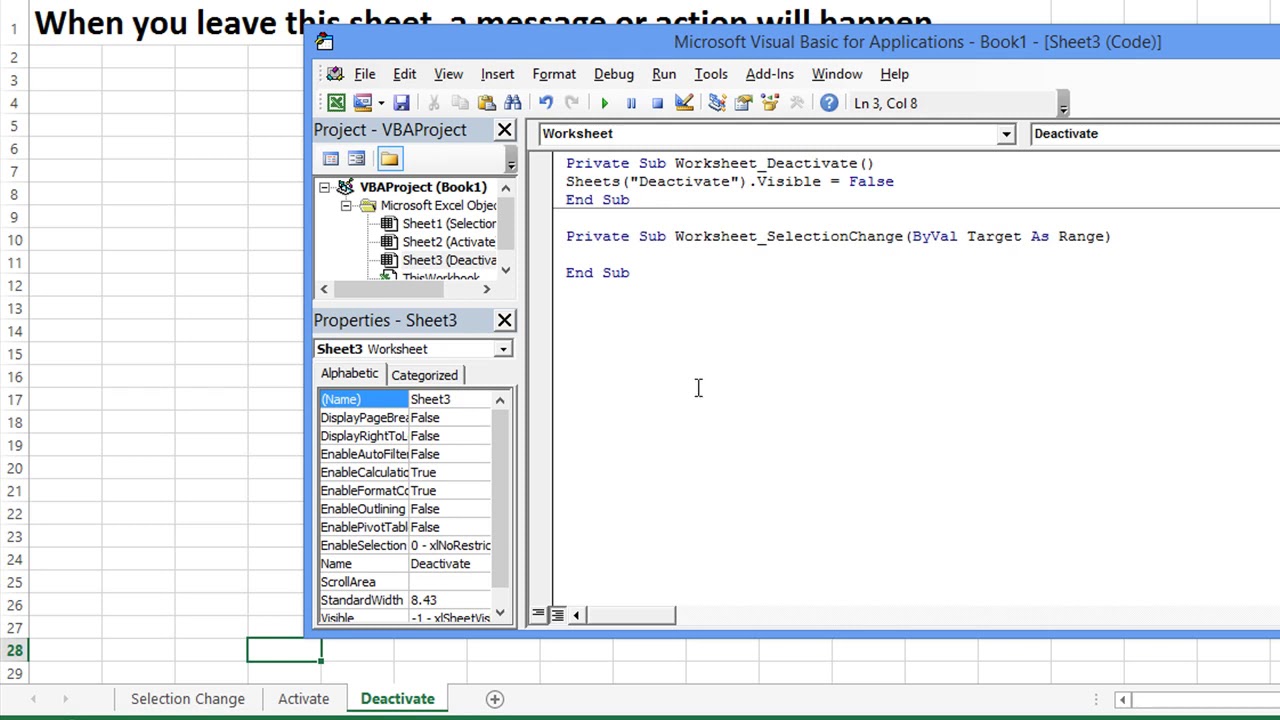This screenshot has height=720, width=1280.
Task: Open Properties Window via toolbar icon
Action: coord(743,103)
